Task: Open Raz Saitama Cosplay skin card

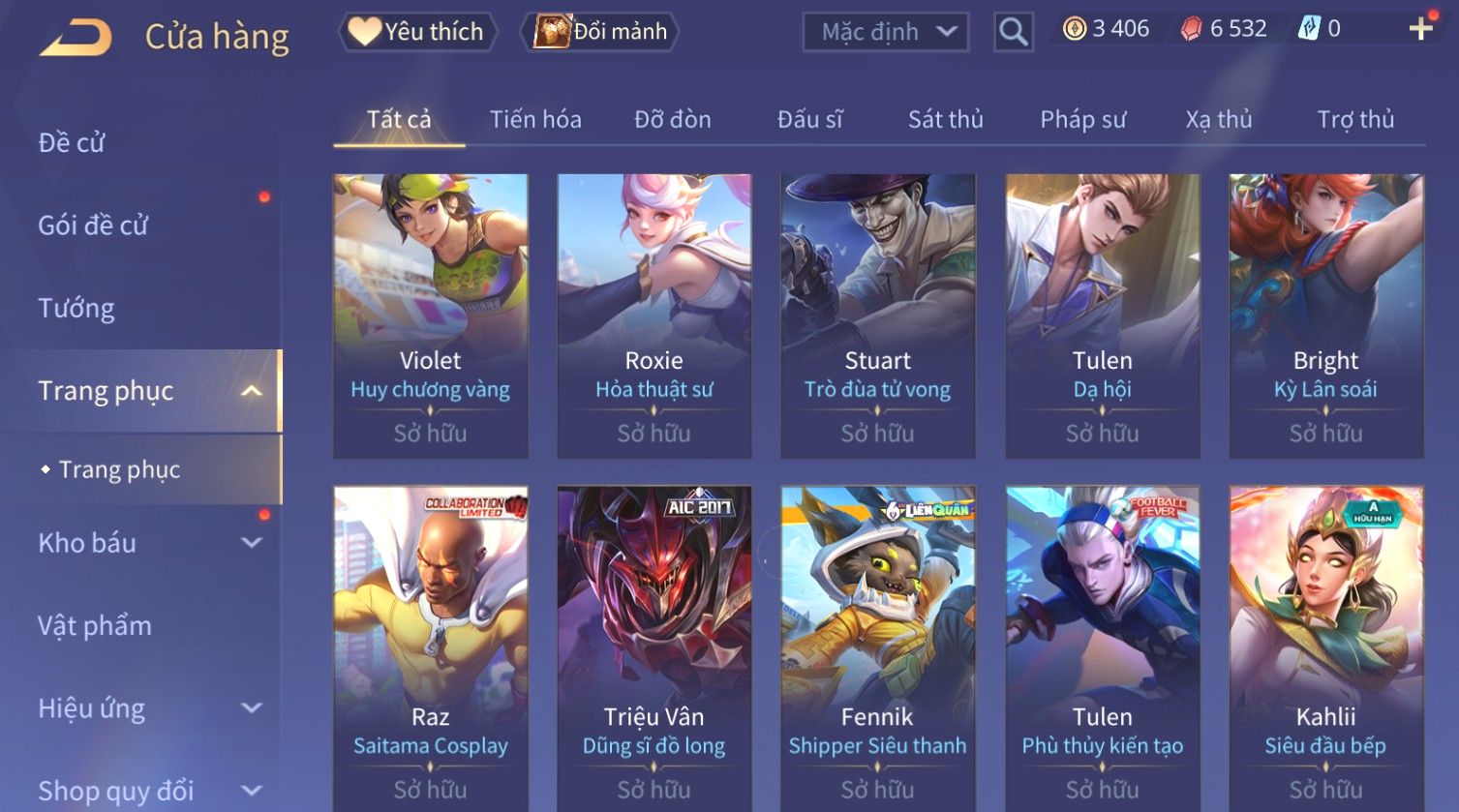Action: (431, 648)
